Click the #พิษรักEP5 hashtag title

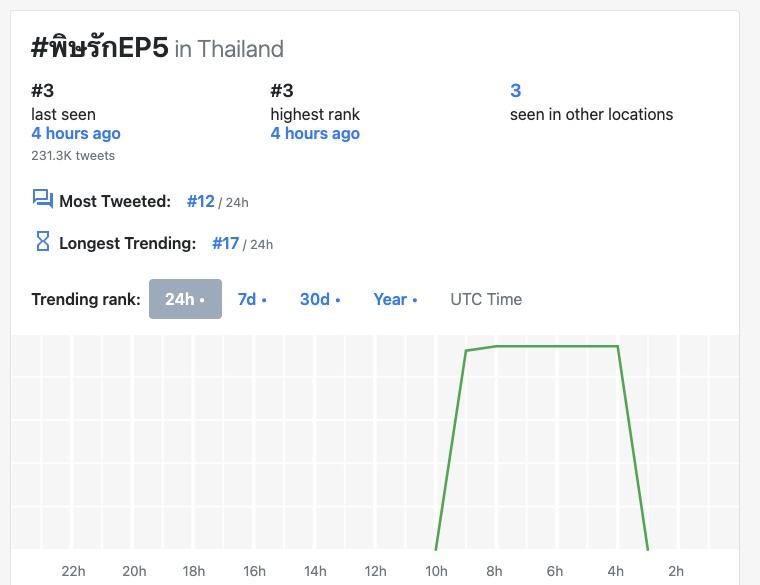tap(100, 47)
